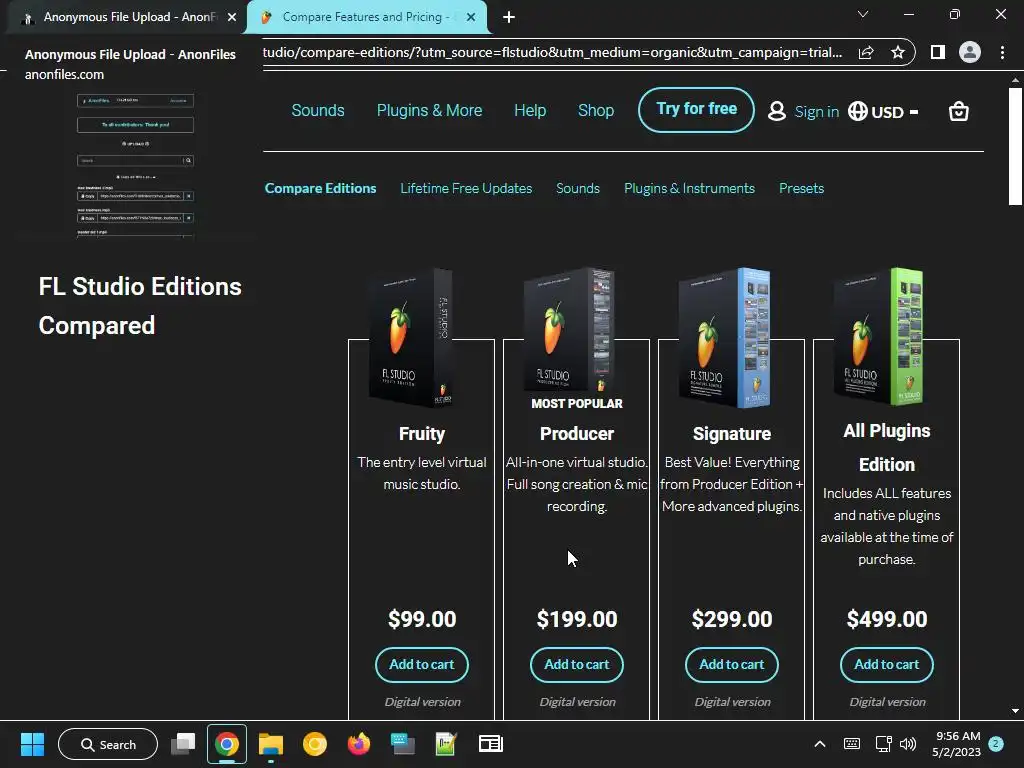Open the tab search chevron
This screenshot has width=1024, height=768.
(863, 14)
